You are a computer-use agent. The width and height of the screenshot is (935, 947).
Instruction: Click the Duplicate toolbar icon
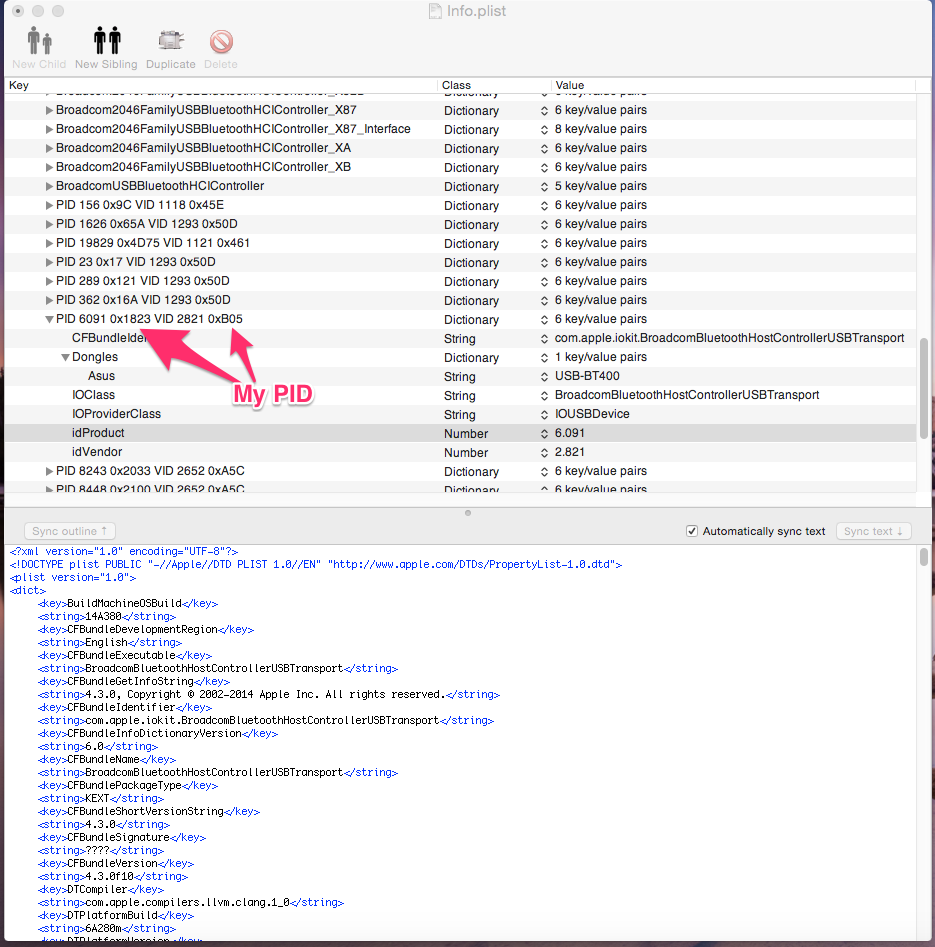tap(171, 42)
